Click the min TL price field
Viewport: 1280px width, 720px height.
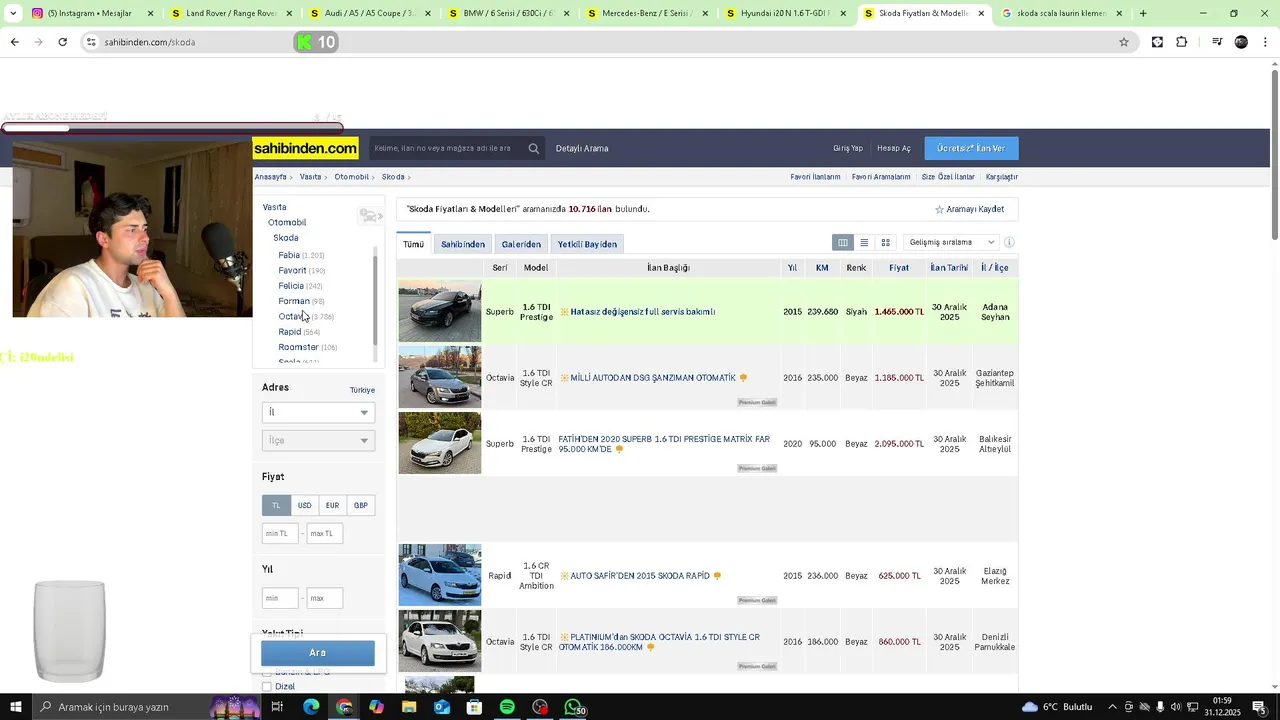[x=280, y=533]
